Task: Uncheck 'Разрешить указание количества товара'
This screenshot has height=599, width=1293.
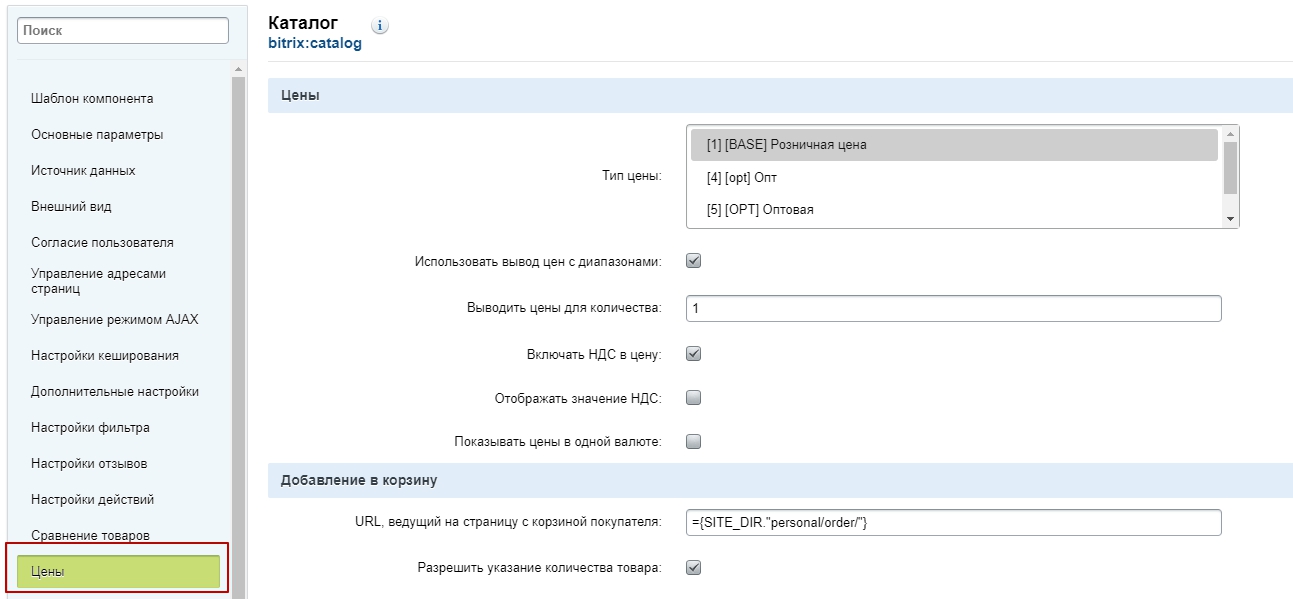Action: click(x=694, y=567)
